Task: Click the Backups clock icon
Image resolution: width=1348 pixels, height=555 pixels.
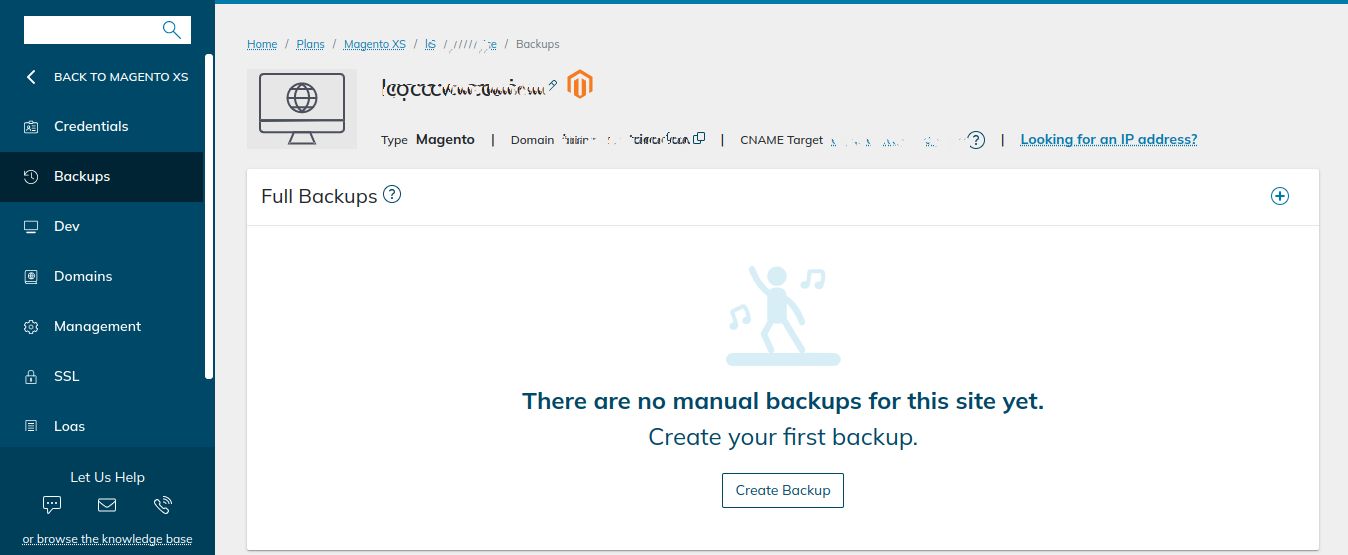Action: click(x=31, y=177)
